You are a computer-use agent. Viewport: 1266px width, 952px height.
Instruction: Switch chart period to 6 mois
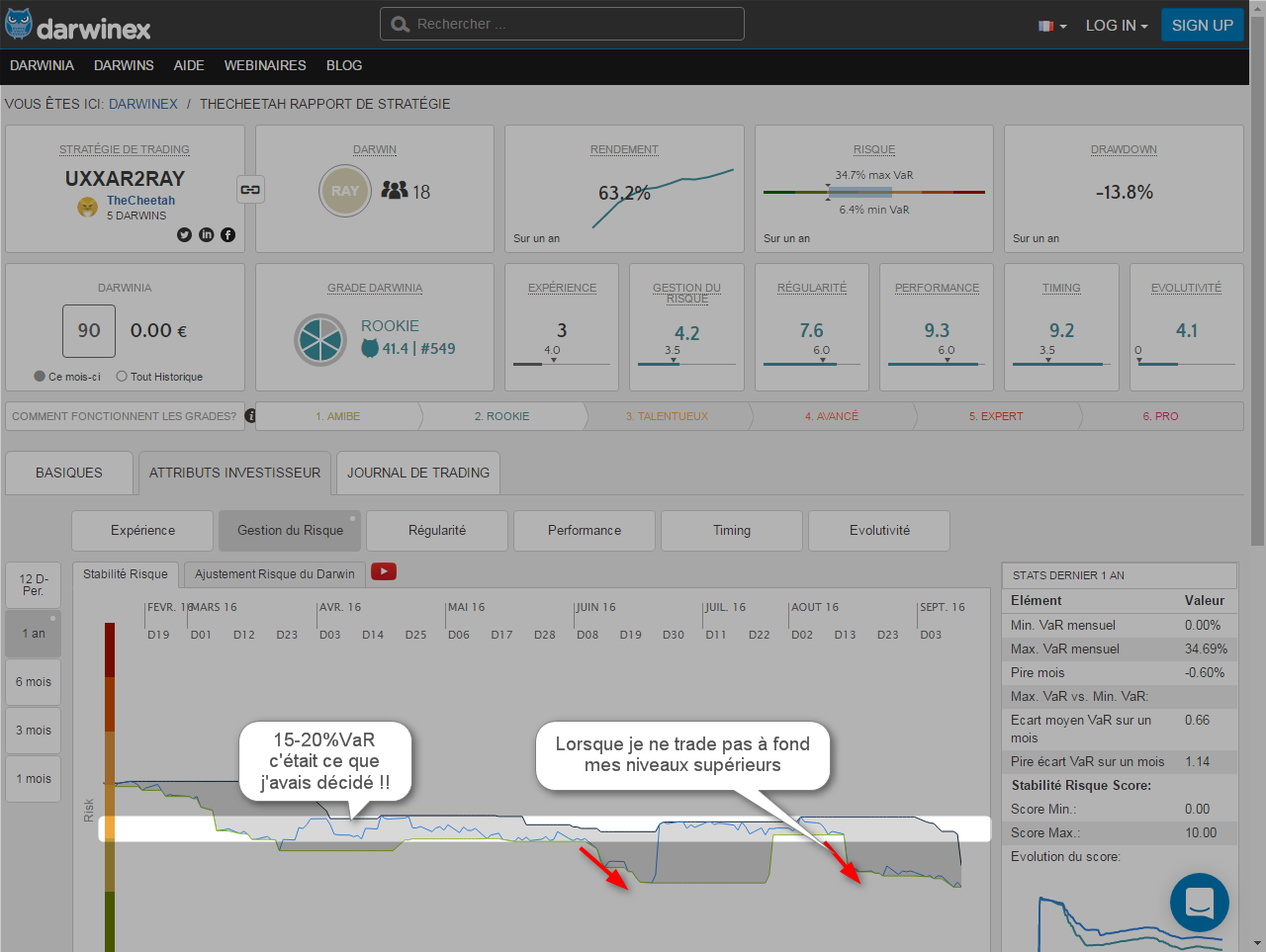click(x=34, y=682)
